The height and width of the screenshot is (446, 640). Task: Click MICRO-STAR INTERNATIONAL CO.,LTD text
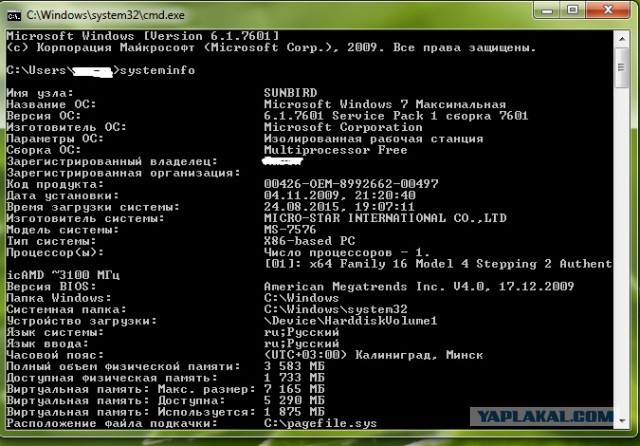385,218
